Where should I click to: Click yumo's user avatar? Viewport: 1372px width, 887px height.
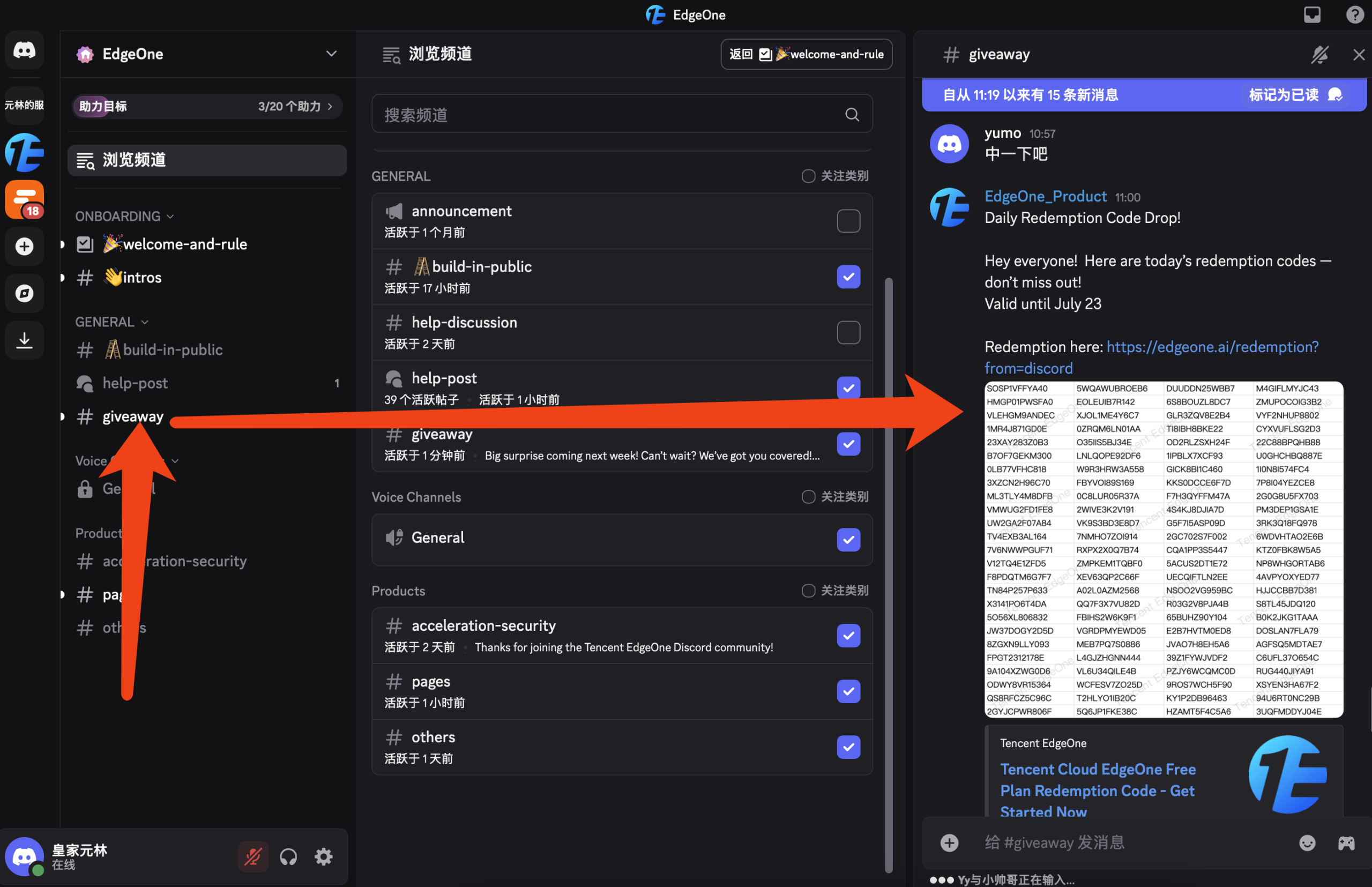point(949,144)
